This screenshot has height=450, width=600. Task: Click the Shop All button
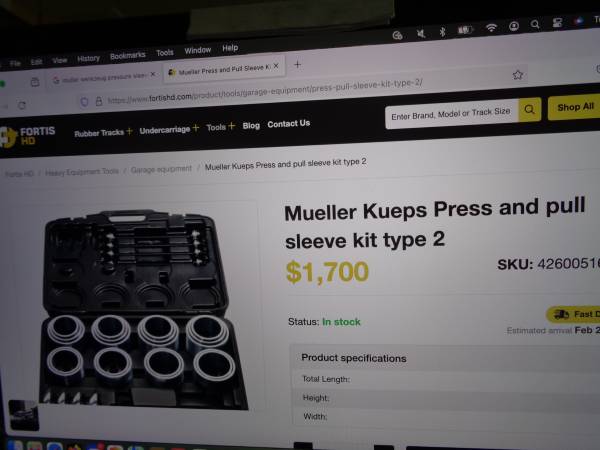pos(575,107)
